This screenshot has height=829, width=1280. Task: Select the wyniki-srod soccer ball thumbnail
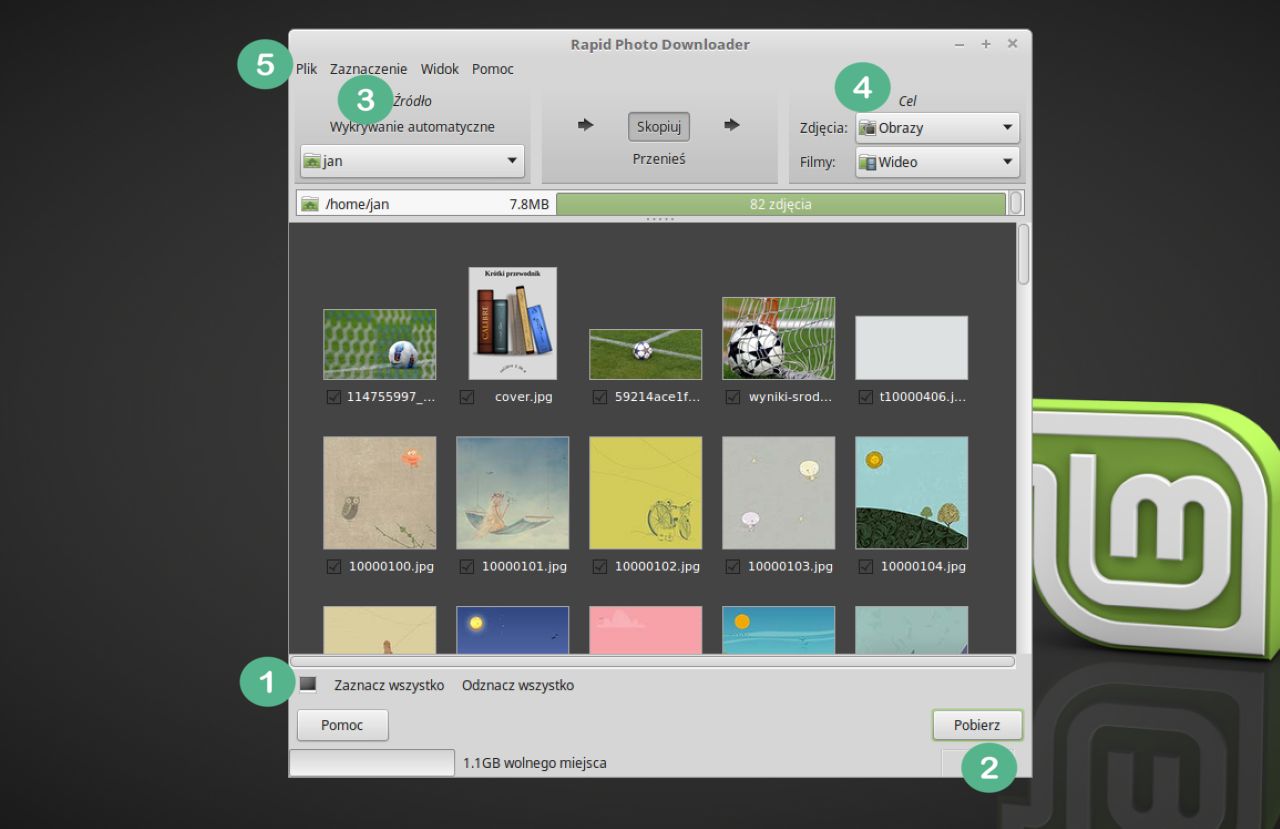[x=779, y=338]
